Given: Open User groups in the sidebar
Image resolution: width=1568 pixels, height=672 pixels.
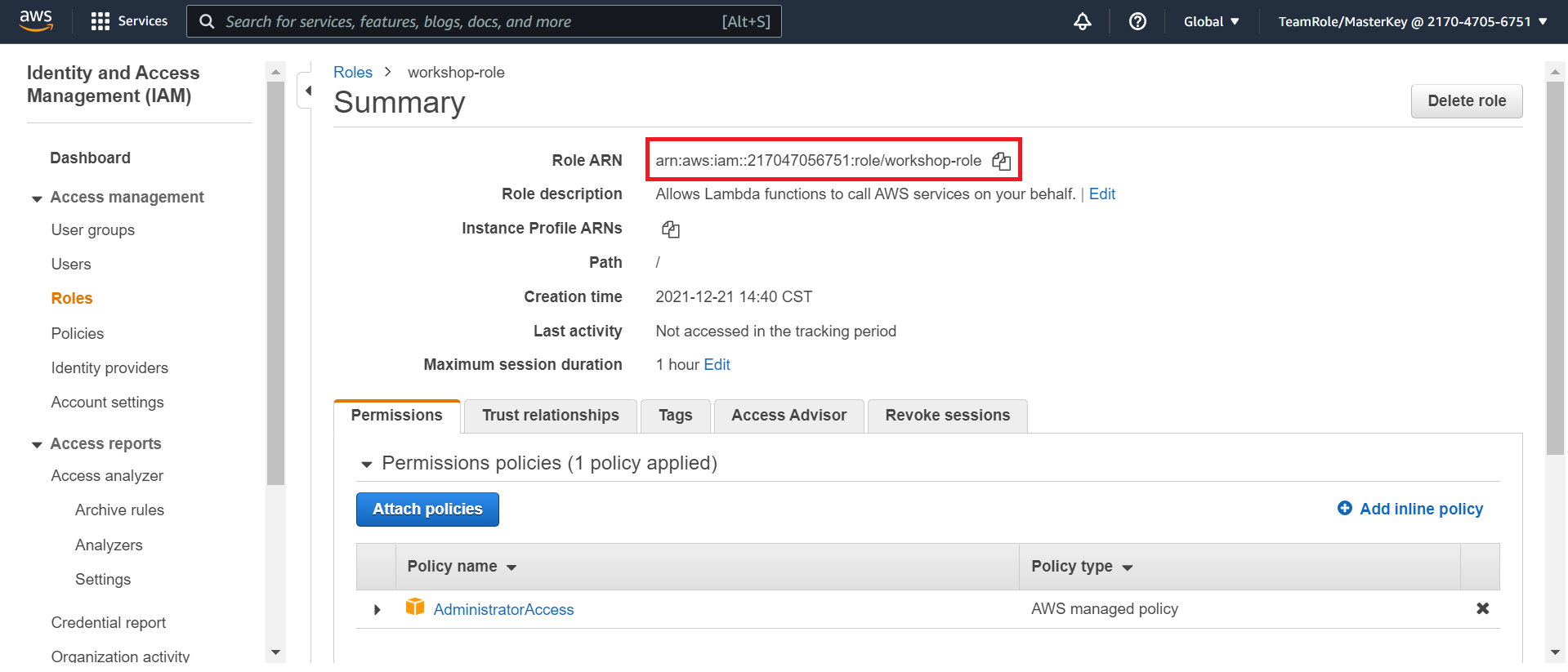Looking at the screenshot, I should coord(93,230).
